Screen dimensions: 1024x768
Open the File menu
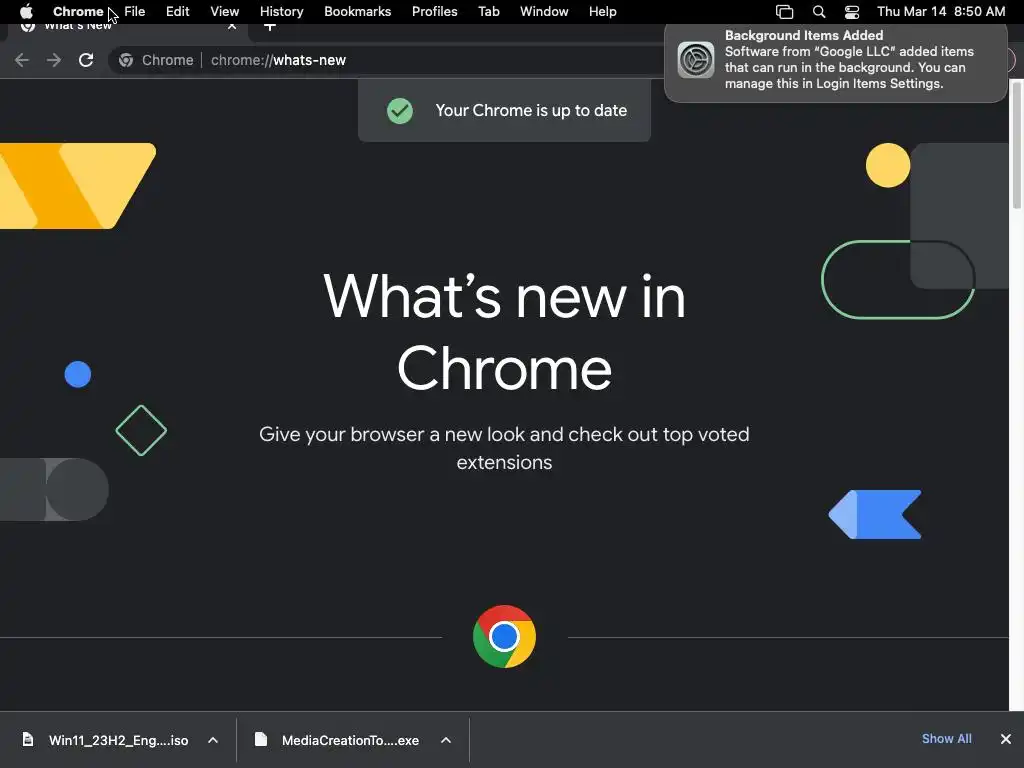coord(135,11)
